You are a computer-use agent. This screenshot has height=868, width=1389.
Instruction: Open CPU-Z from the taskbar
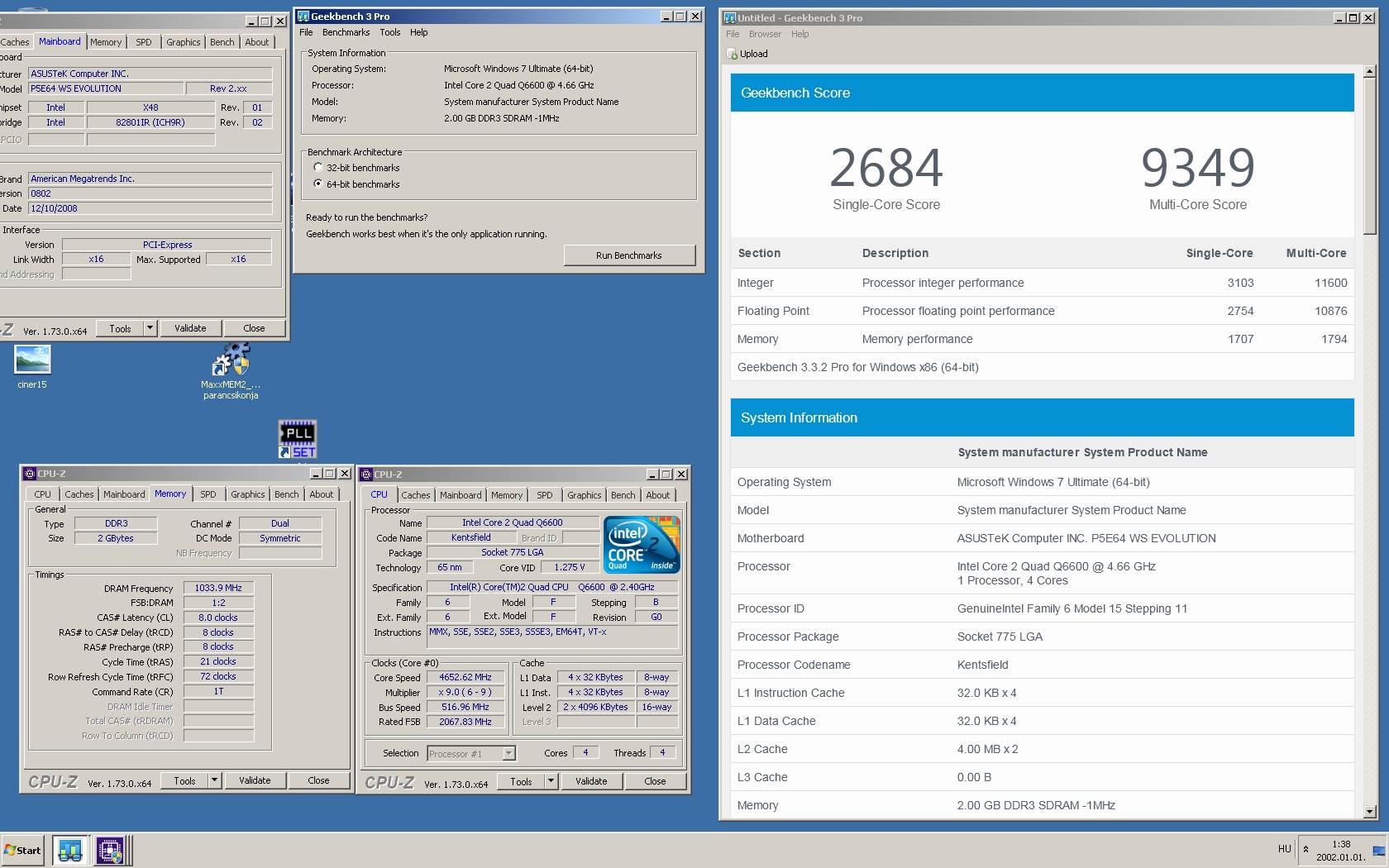click(x=110, y=850)
